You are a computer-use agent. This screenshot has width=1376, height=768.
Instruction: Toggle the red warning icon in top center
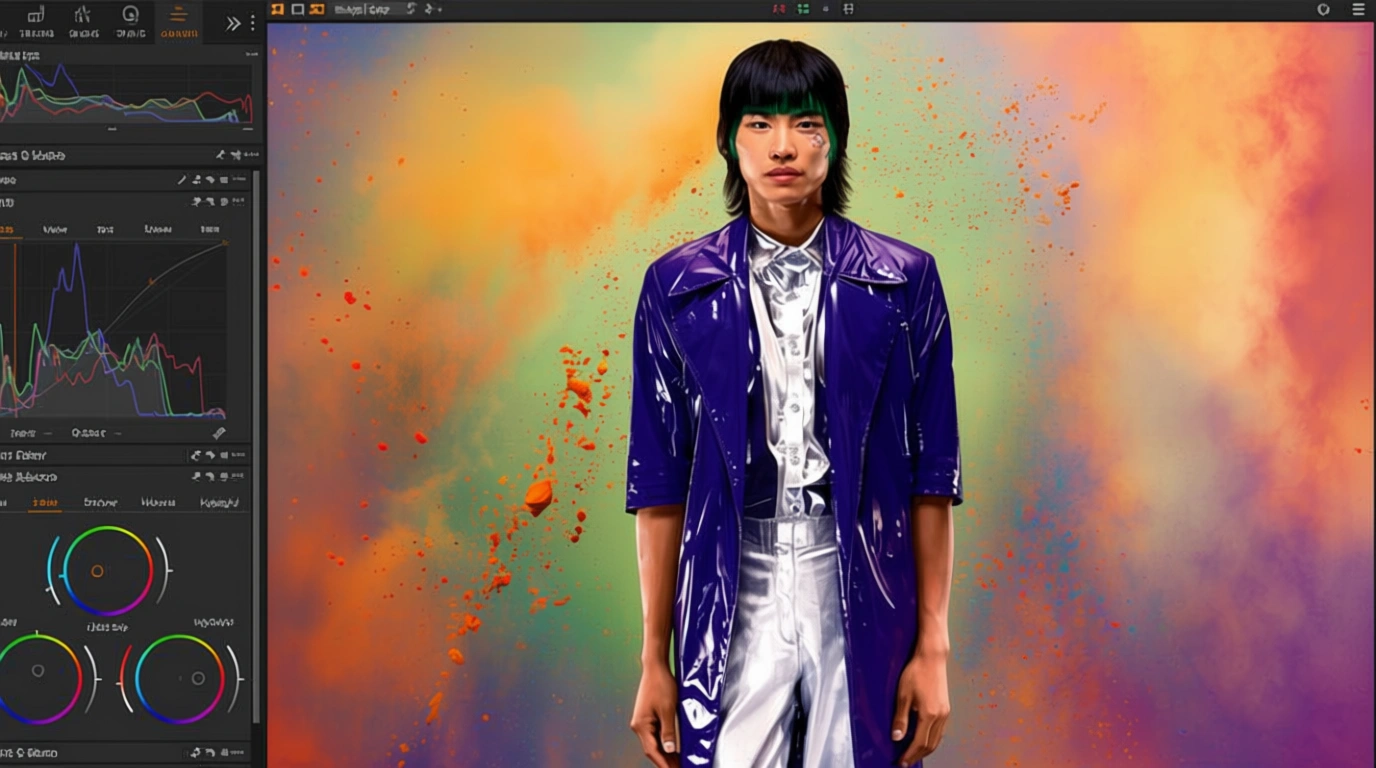[779, 9]
